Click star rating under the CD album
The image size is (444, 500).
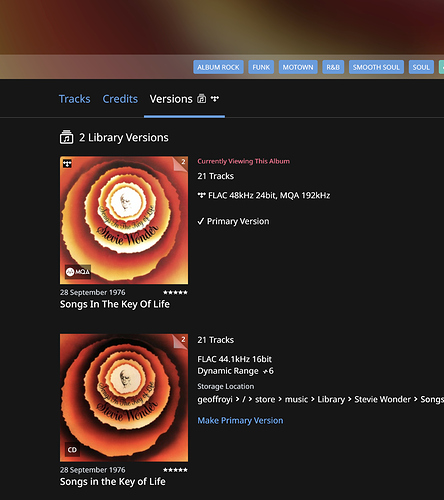point(175,470)
